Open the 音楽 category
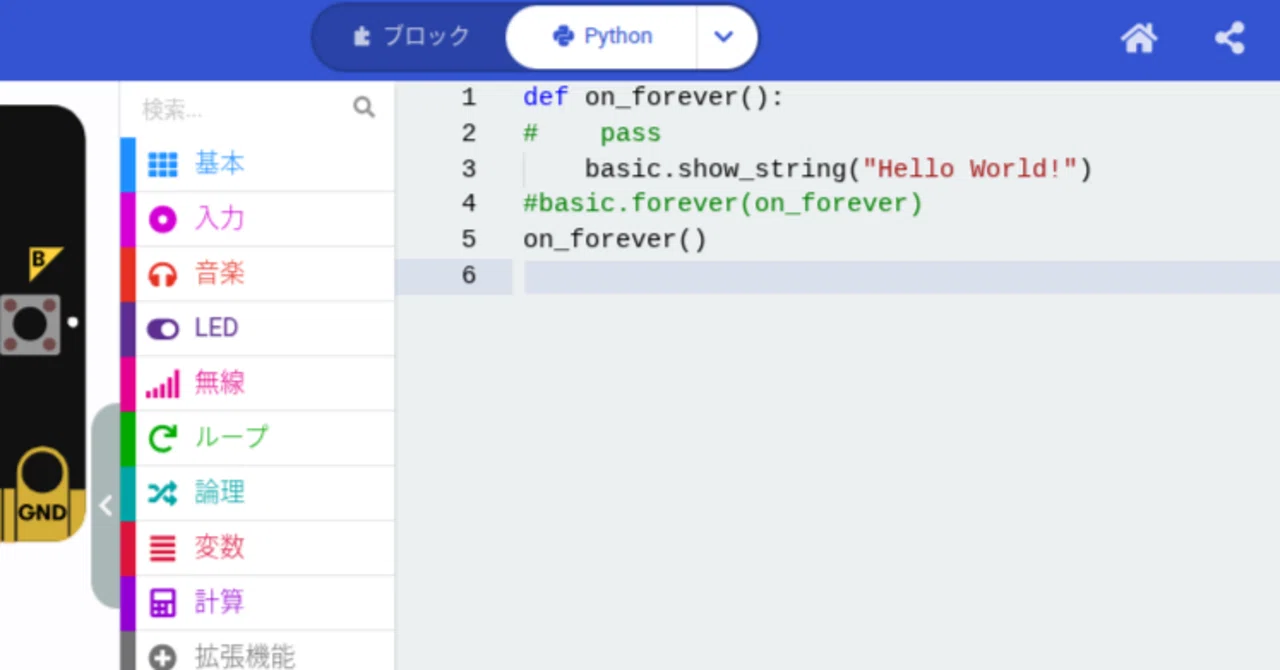The width and height of the screenshot is (1280, 670). pos(258,274)
